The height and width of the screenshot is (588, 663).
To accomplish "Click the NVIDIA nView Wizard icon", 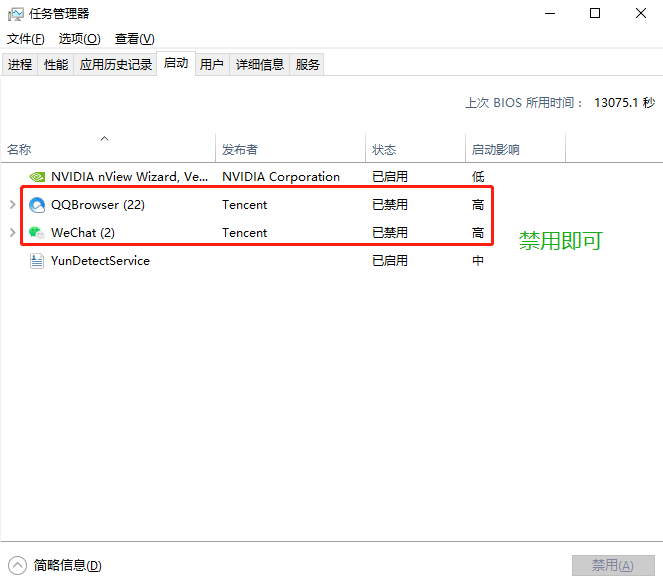I will [x=37, y=177].
